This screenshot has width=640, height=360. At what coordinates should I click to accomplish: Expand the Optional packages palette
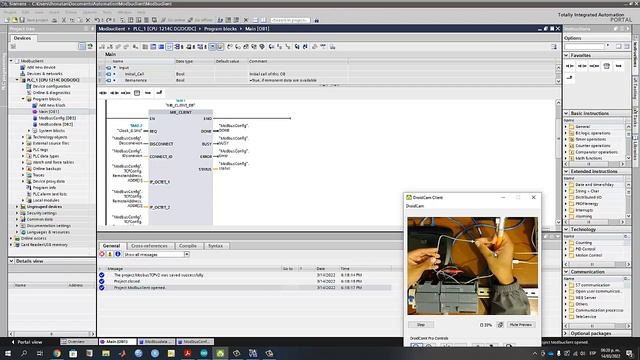pyautogui.click(x=567, y=333)
